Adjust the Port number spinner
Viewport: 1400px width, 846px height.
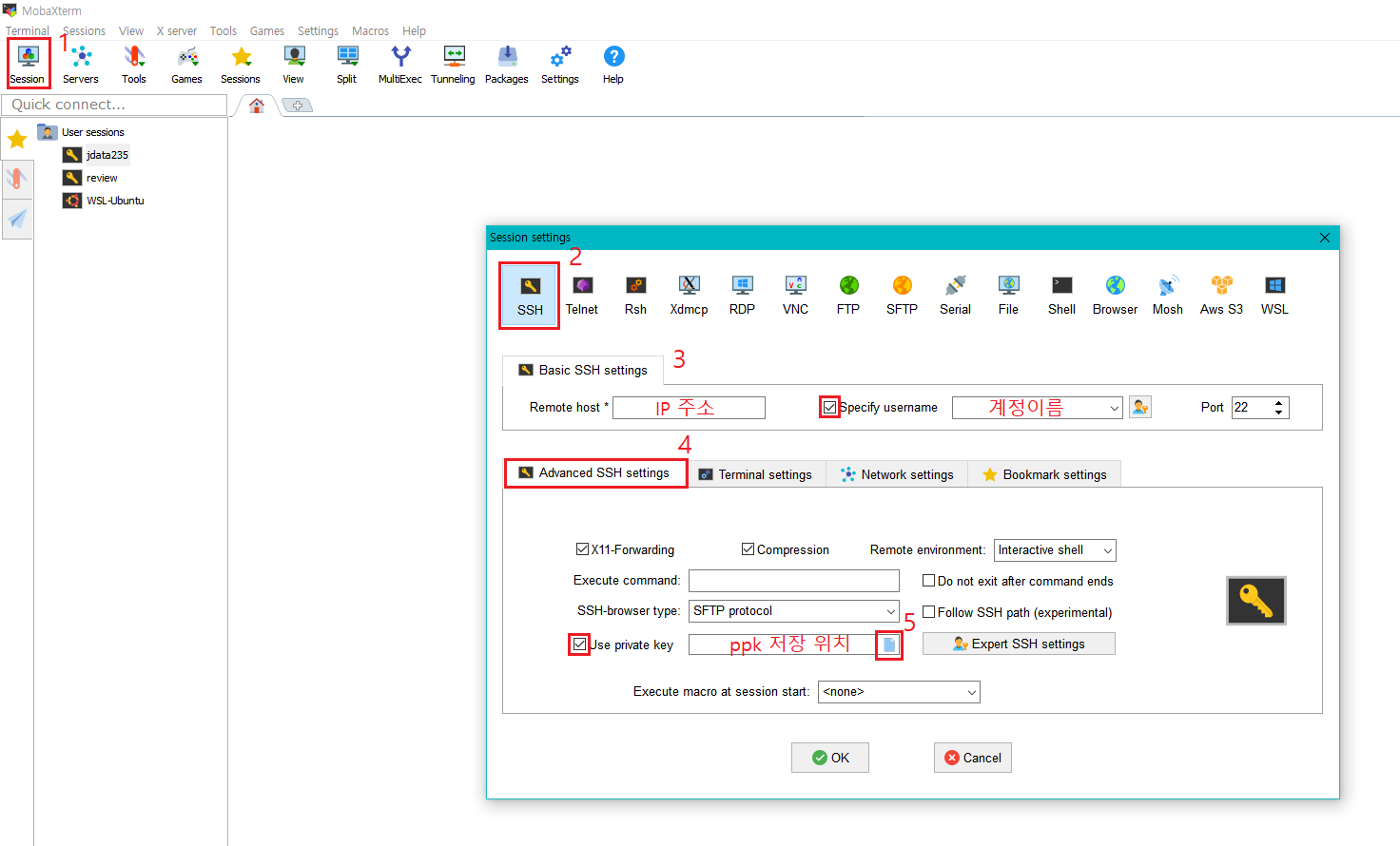[1279, 408]
